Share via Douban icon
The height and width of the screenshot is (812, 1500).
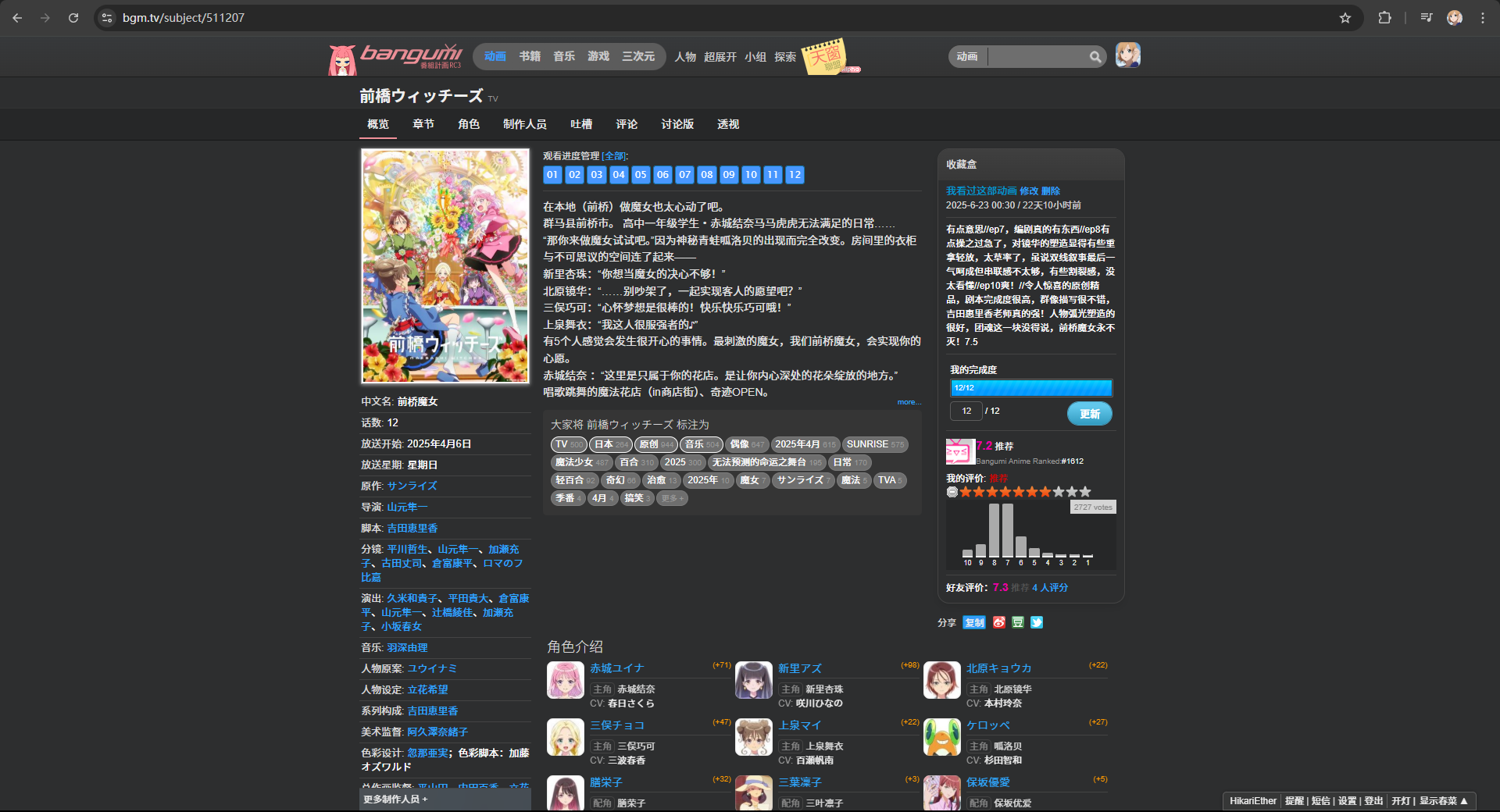1018,622
